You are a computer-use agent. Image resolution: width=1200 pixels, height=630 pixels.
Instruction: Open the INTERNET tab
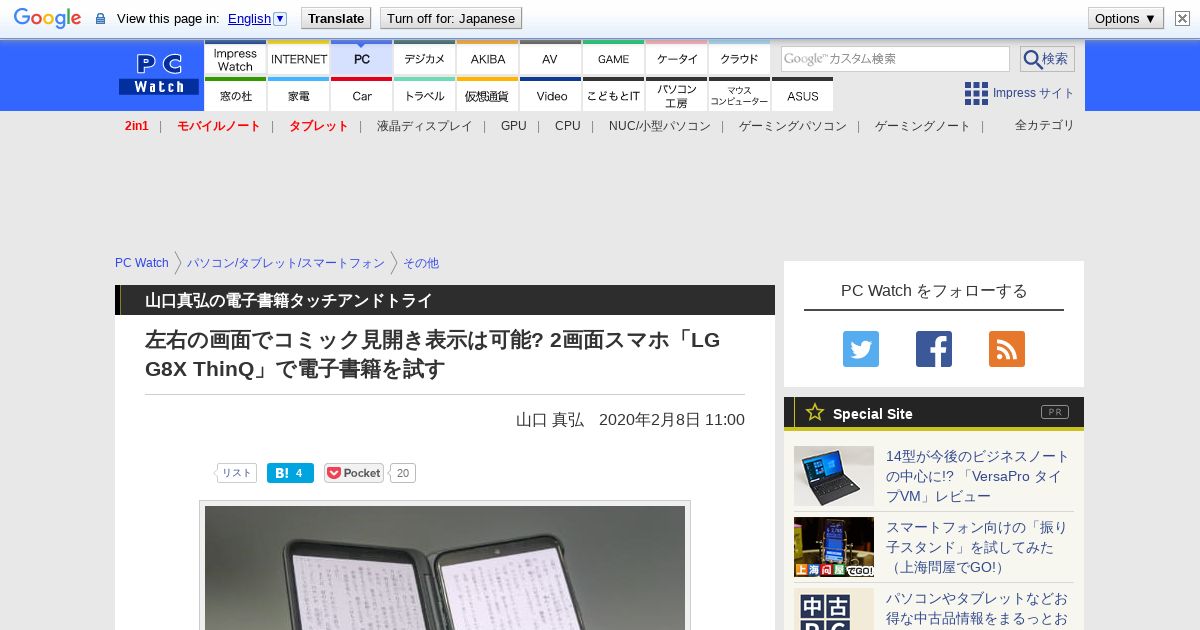coord(299,58)
